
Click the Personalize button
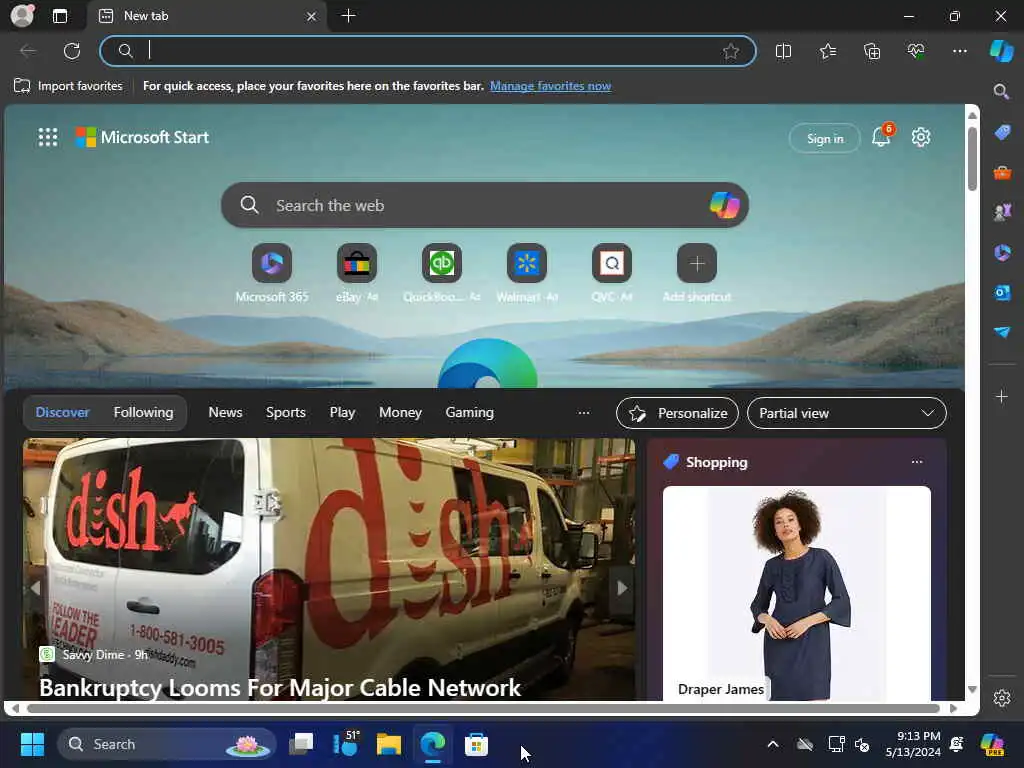[x=677, y=413]
